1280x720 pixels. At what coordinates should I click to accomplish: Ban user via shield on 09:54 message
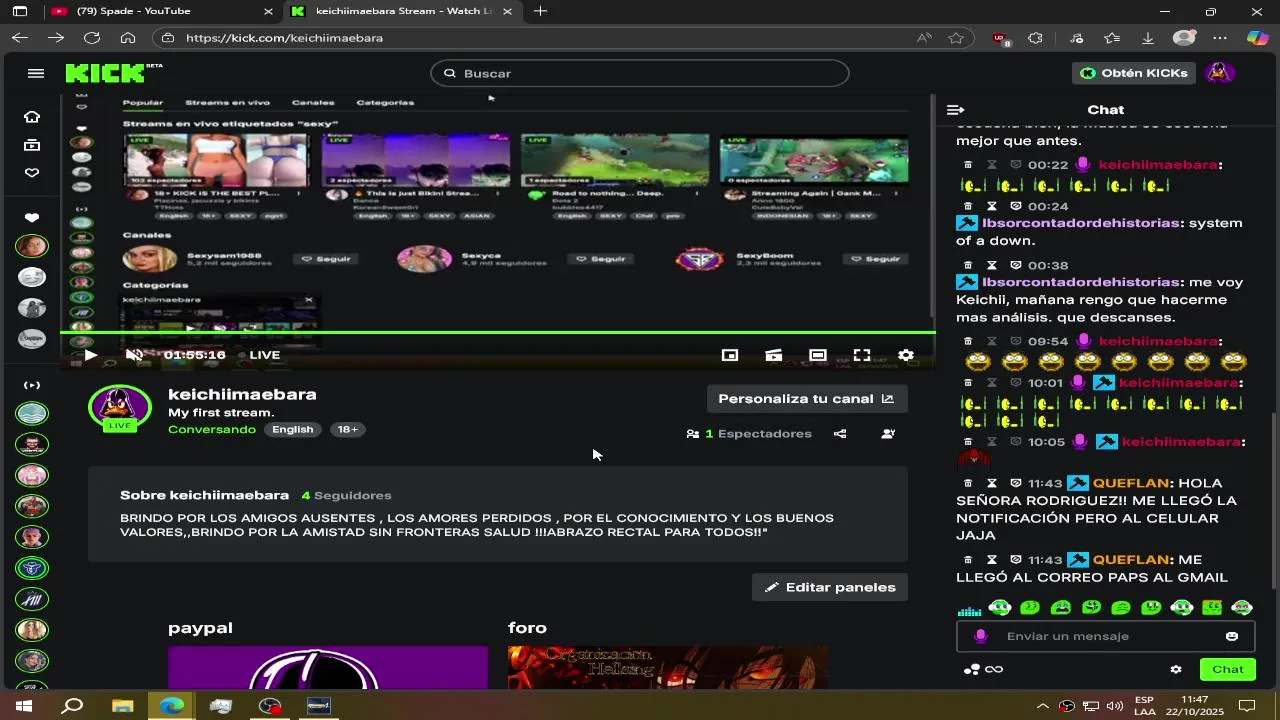click(x=1016, y=341)
